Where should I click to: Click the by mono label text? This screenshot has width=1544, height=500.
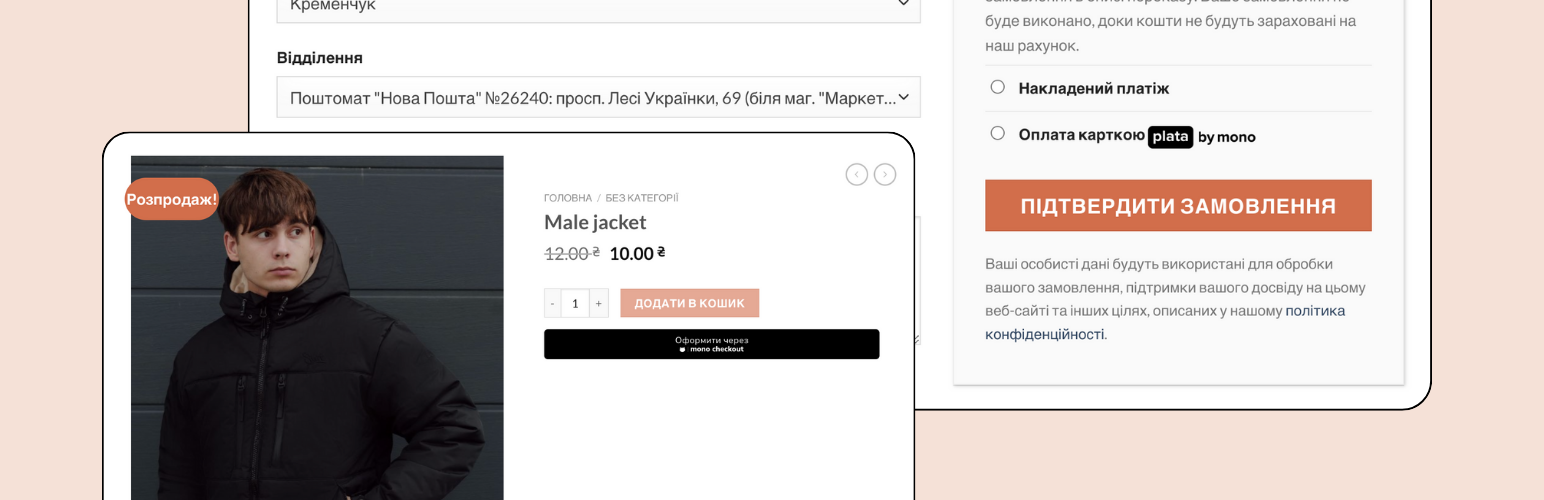[x=1226, y=137]
